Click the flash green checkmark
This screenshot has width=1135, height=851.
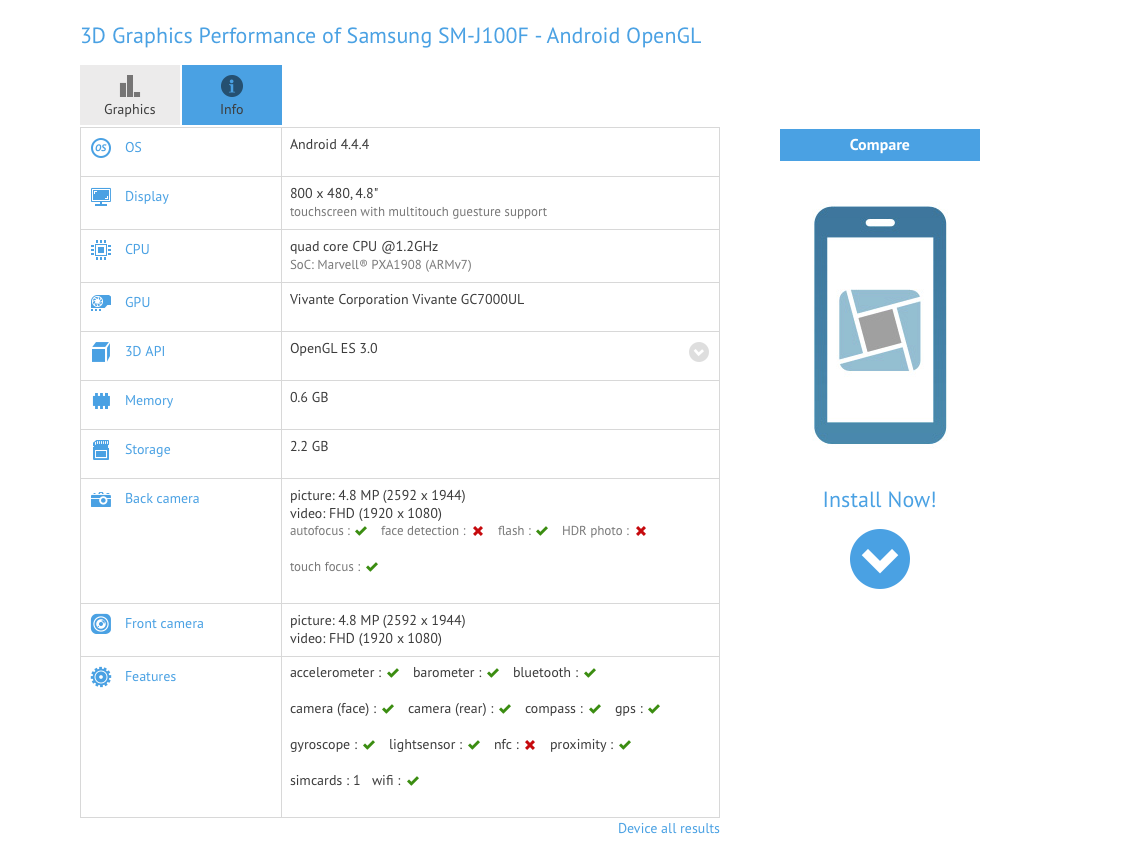click(542, 531)
